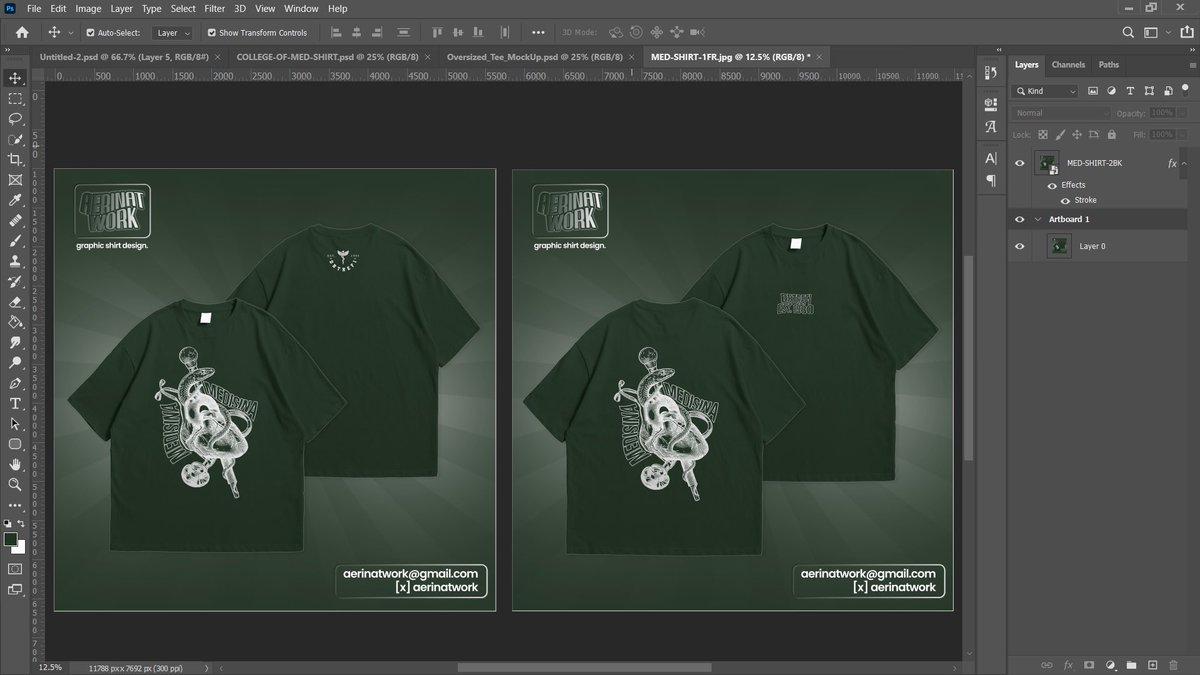Open the Normal blend mode dropdown
Screen dimensions: 1200x675
pyautogui.click(x=1062, y=113)
